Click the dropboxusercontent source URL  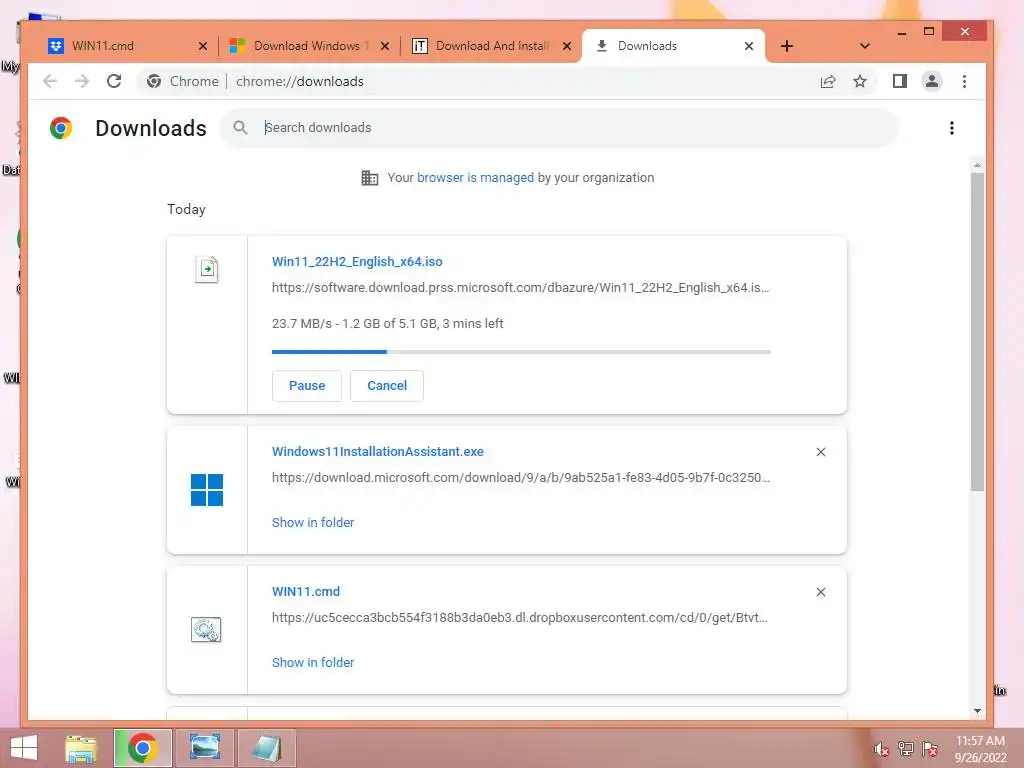click(x=519, y=618)
